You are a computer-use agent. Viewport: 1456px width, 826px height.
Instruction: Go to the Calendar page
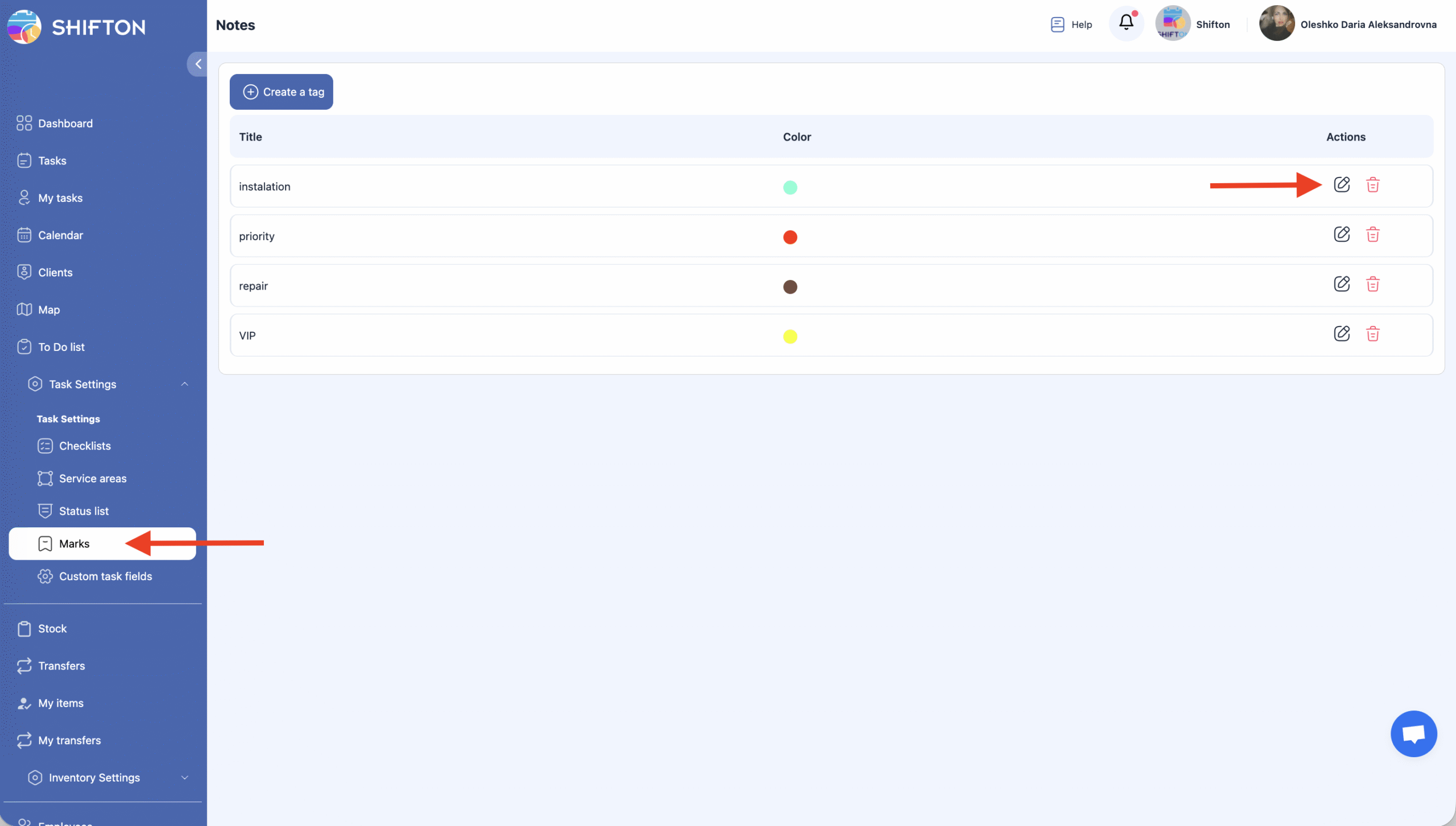60,236
